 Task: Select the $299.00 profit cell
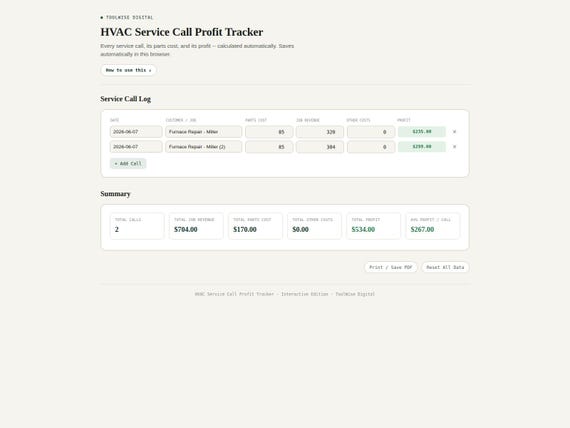tap(422, 147)
